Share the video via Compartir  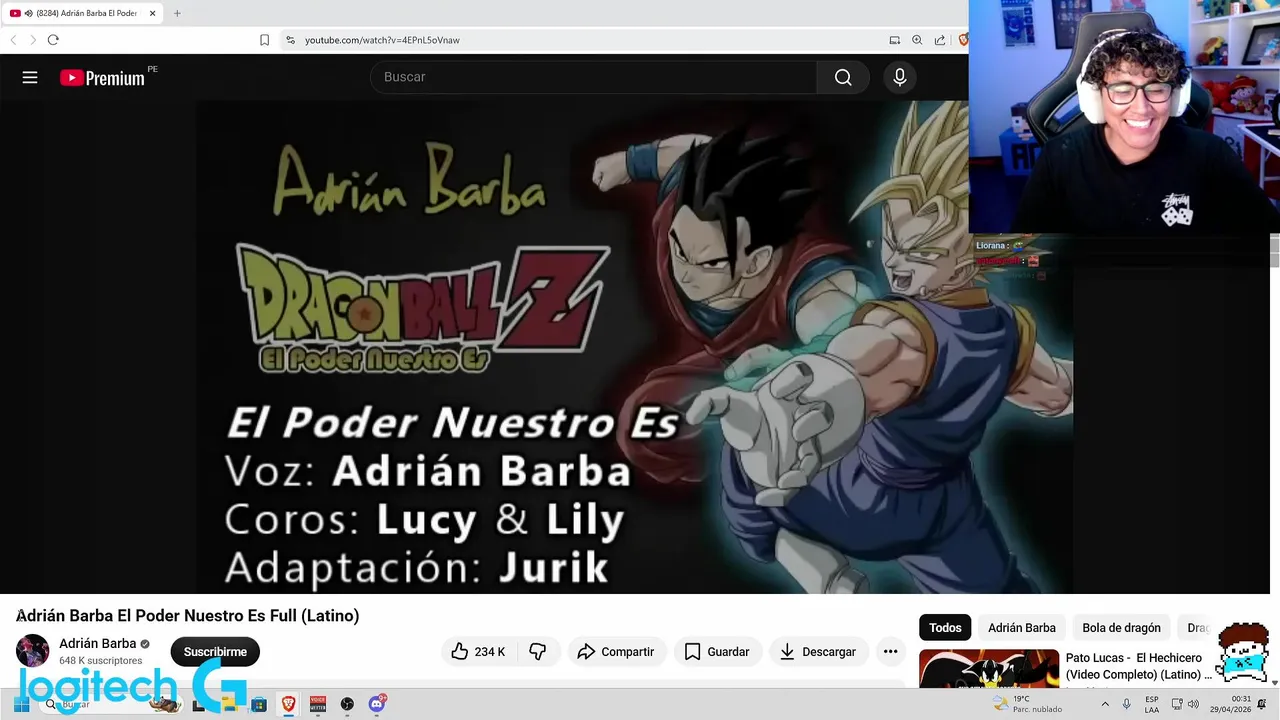click(x=616, y=652)
